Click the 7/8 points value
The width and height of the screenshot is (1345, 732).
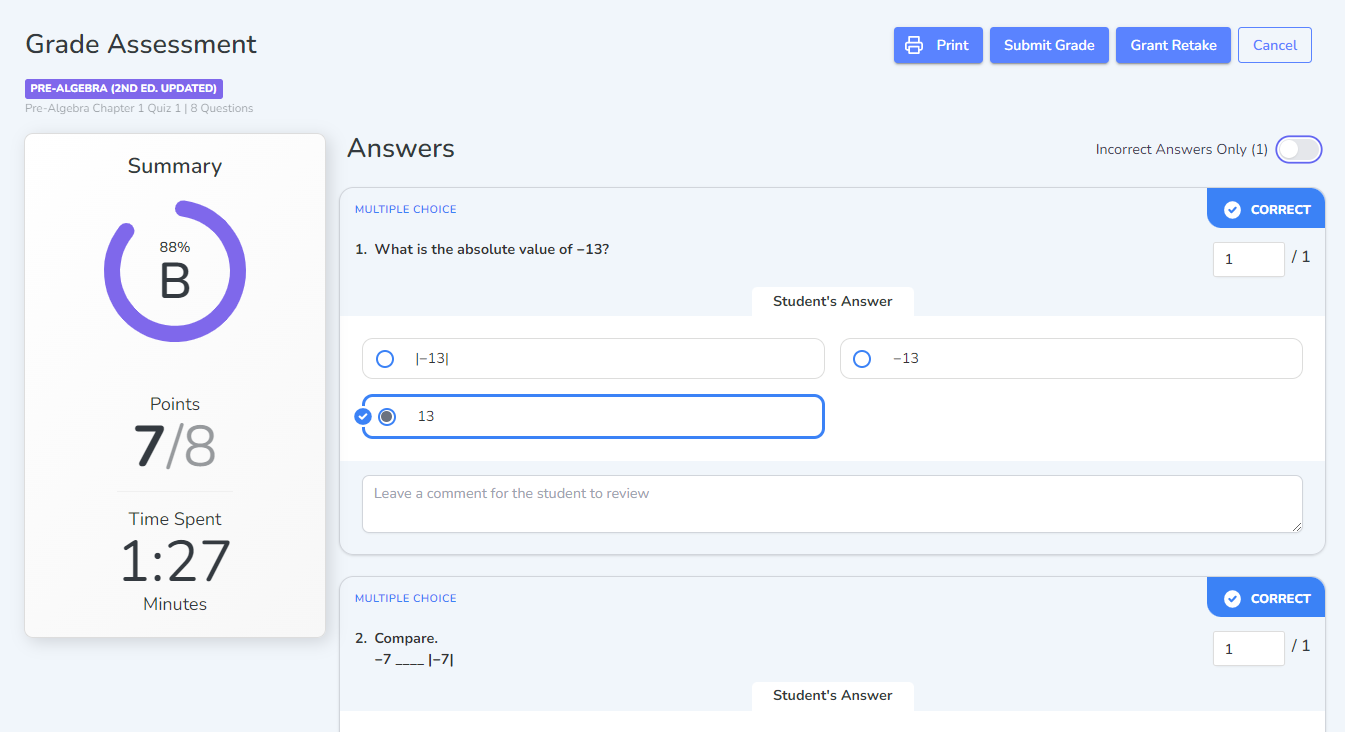tap(175, 446)
